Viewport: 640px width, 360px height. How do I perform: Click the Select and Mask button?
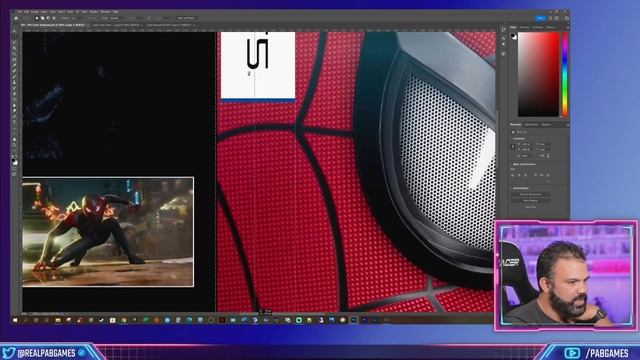(188, 18)
